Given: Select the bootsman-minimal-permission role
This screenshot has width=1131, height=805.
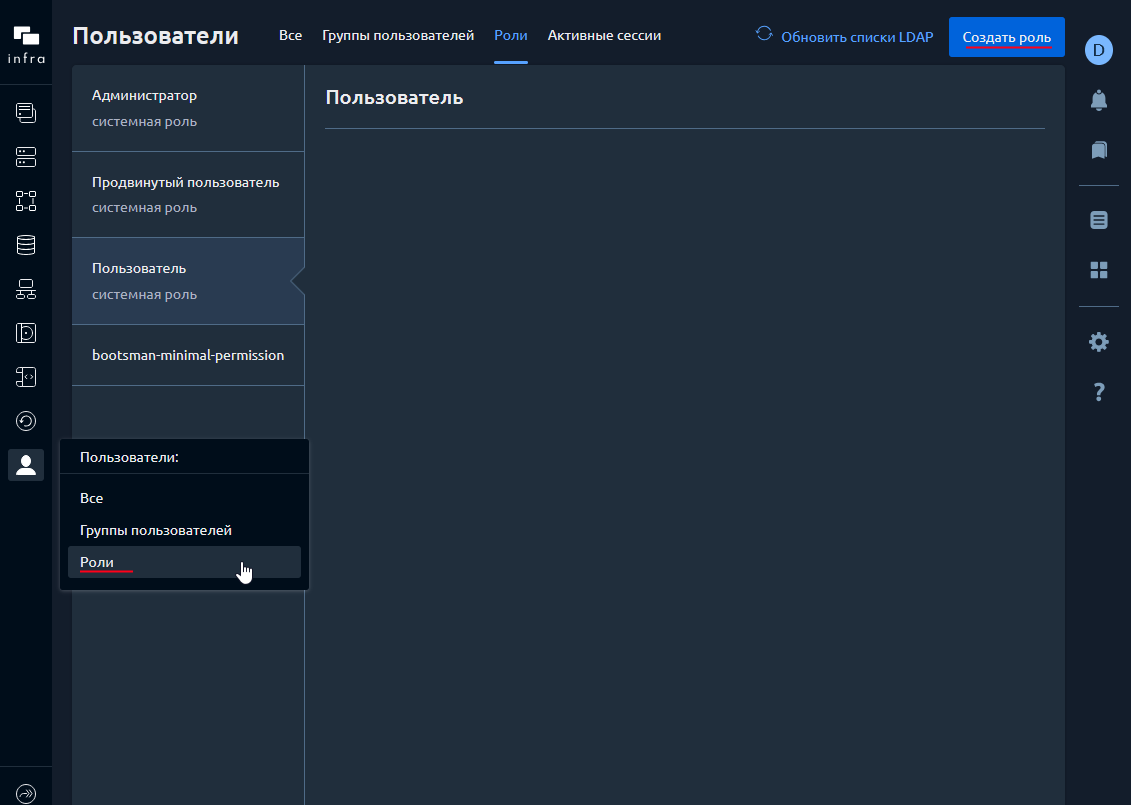Looking at the screenshot, I should point(188,355).
